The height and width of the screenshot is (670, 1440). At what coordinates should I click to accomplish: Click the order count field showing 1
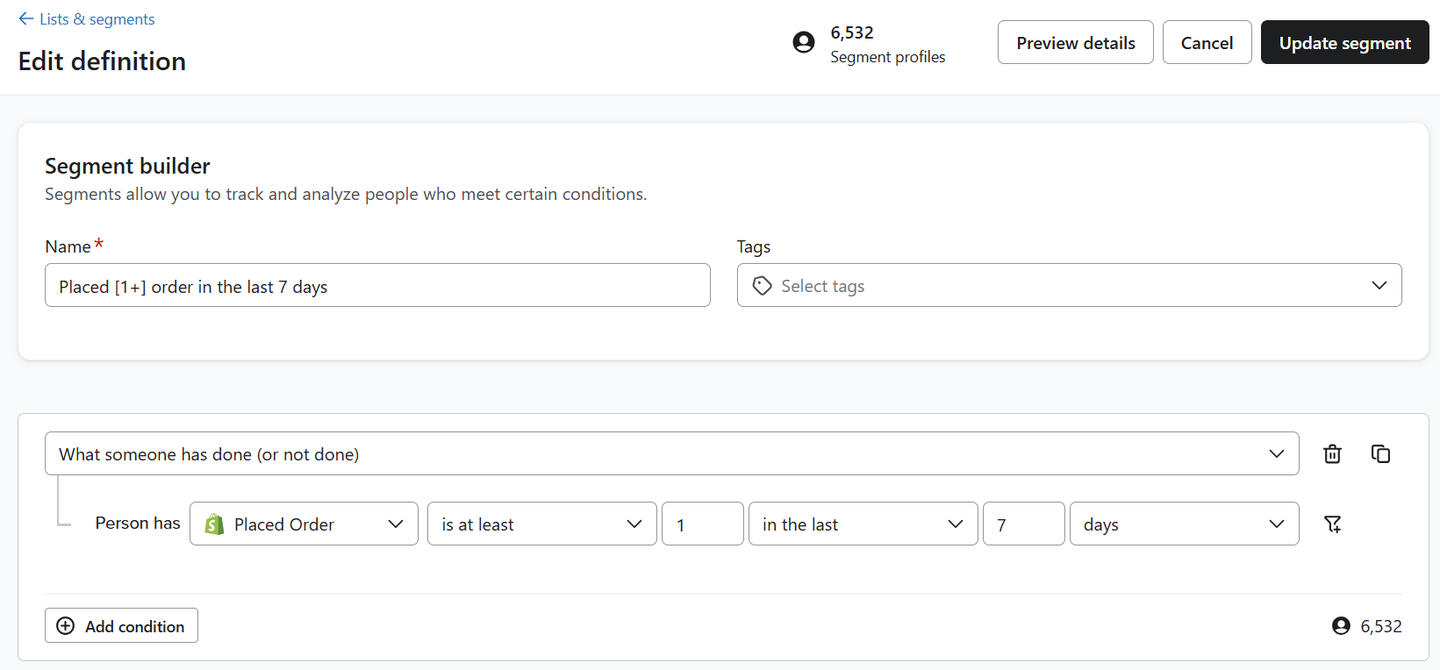pyautogui.click(x=702, y=524)
